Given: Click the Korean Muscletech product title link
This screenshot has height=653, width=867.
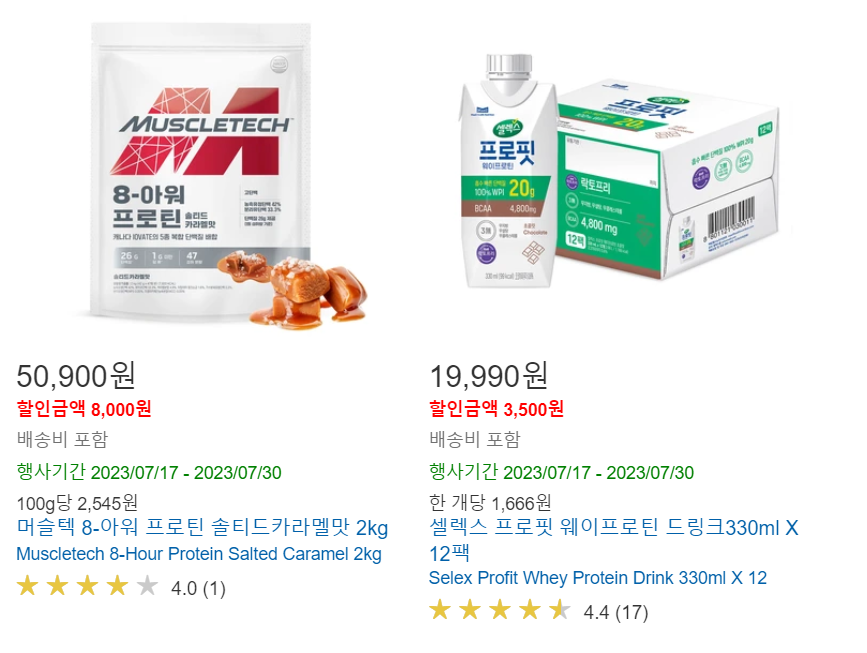Looking at the screenshot, I should (x=202, y=527).
